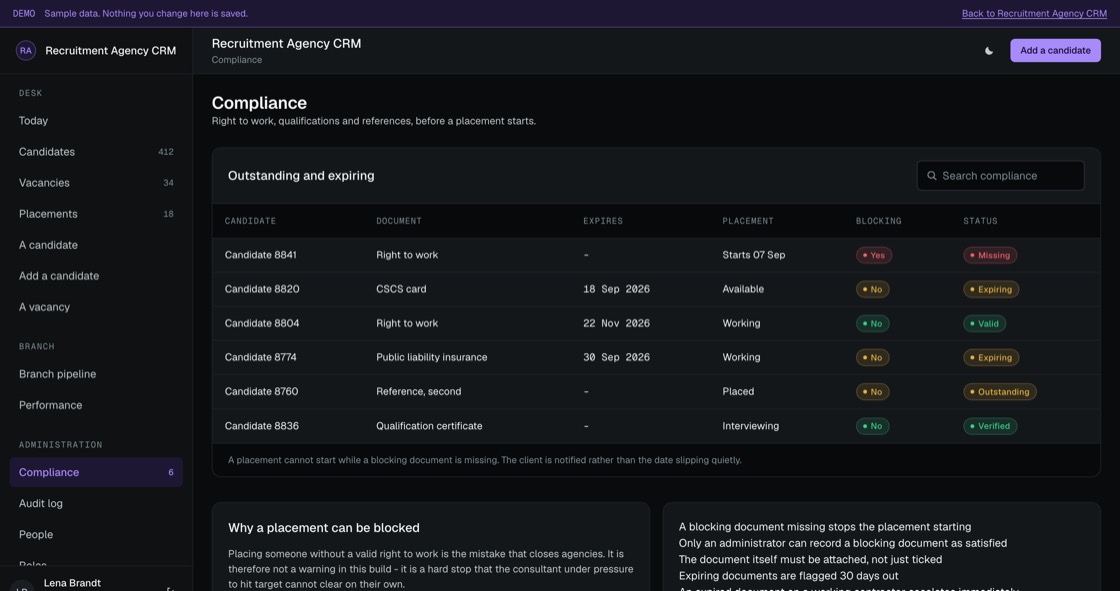
Task: Open Audit log in the sidebar
Action: tap(96, 503)
